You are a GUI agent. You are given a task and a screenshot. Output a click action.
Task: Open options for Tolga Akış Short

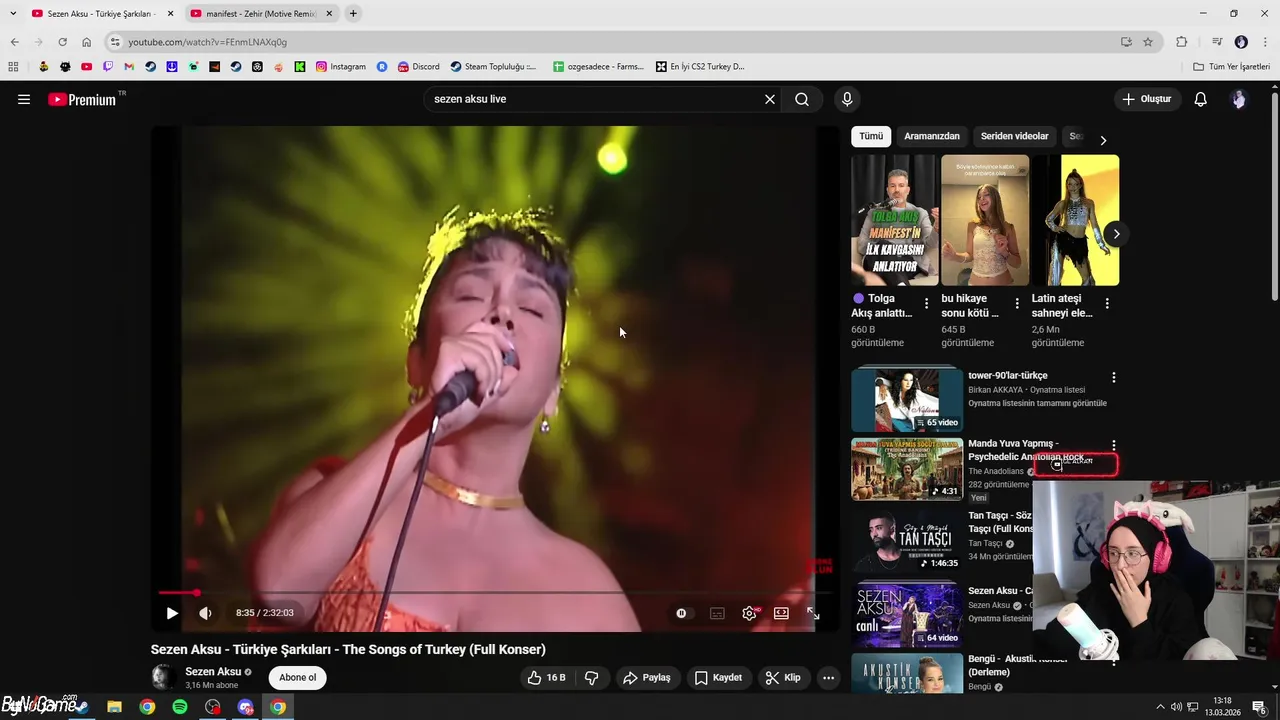coord(926,303)
